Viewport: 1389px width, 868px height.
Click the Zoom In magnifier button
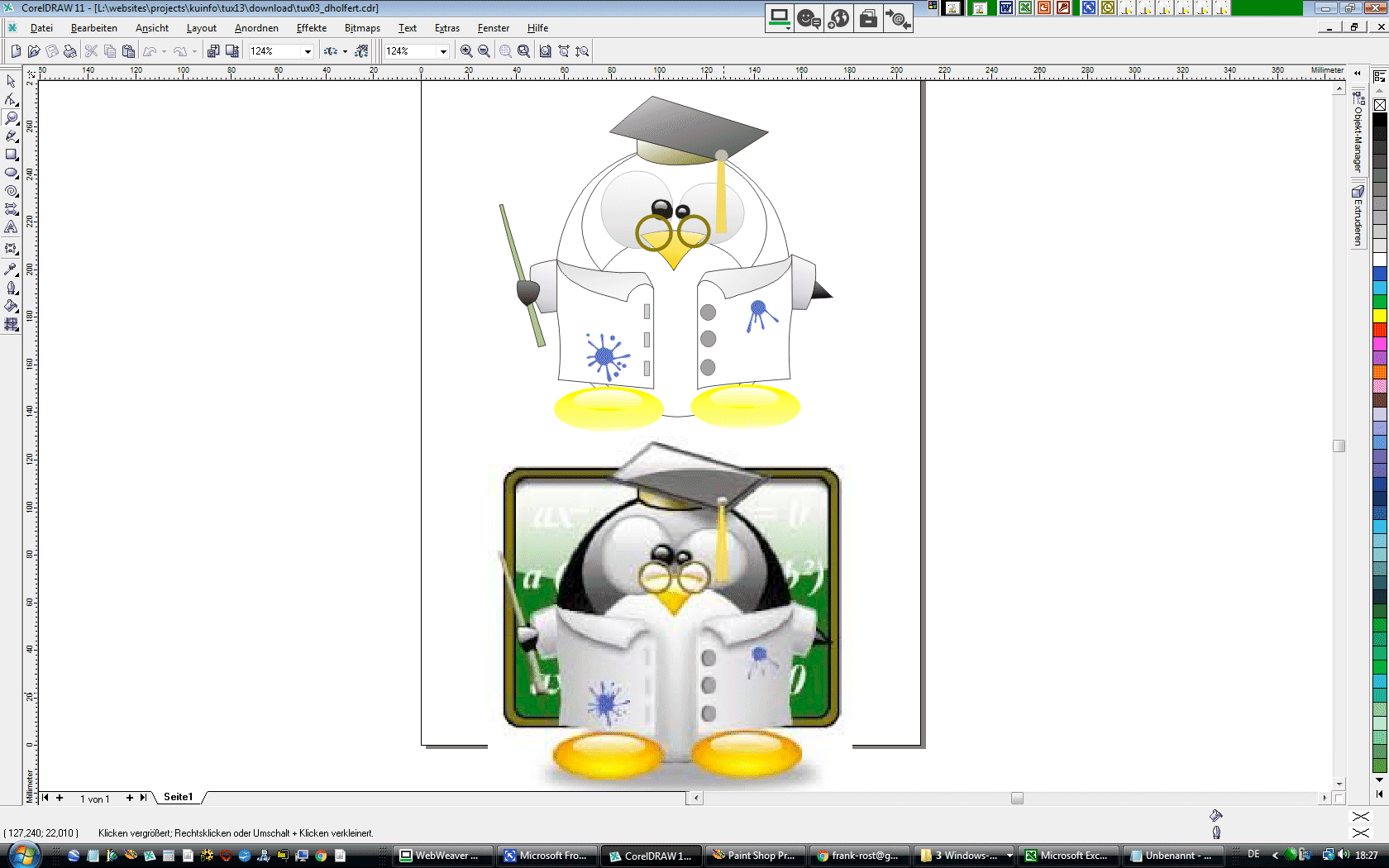click(466, 51)
